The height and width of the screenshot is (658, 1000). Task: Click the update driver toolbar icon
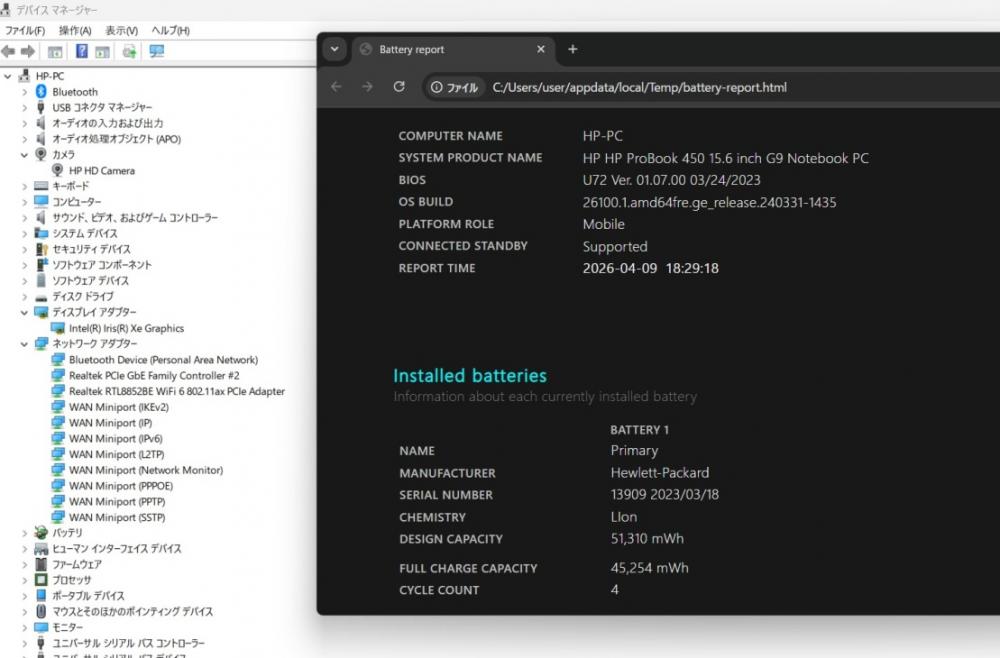pyautogui.click(x=129, y=51)
